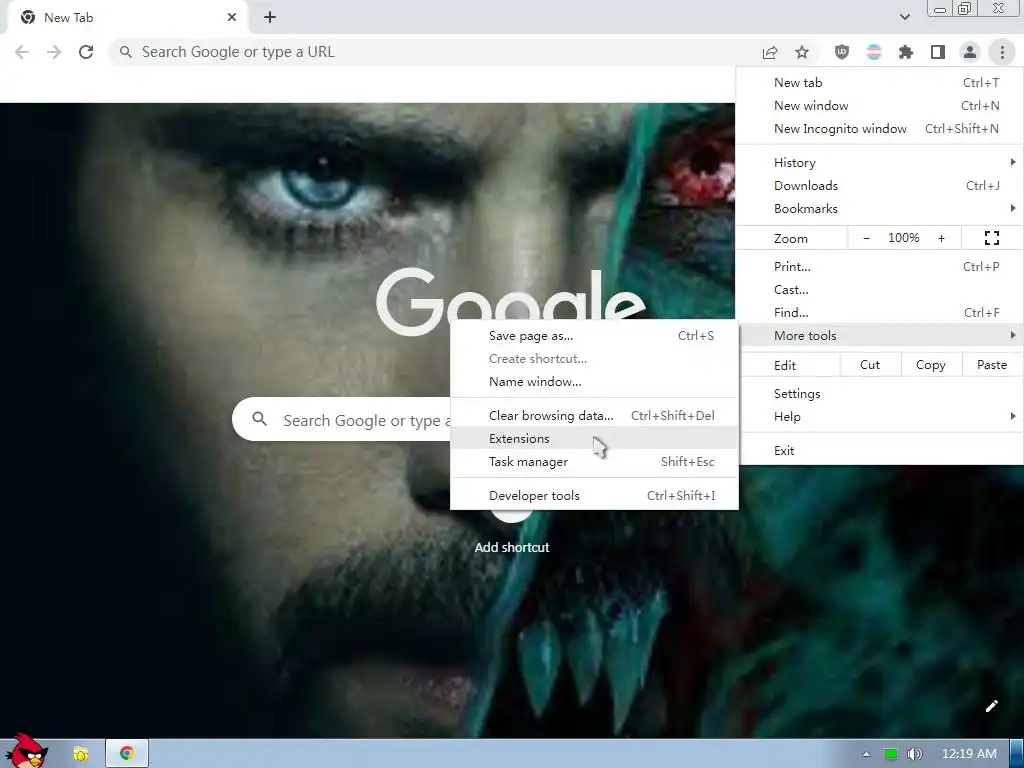The height and width of the screenshot is (768, 1024).
Task: Choose New window menu item
Action: click(879, 106)
